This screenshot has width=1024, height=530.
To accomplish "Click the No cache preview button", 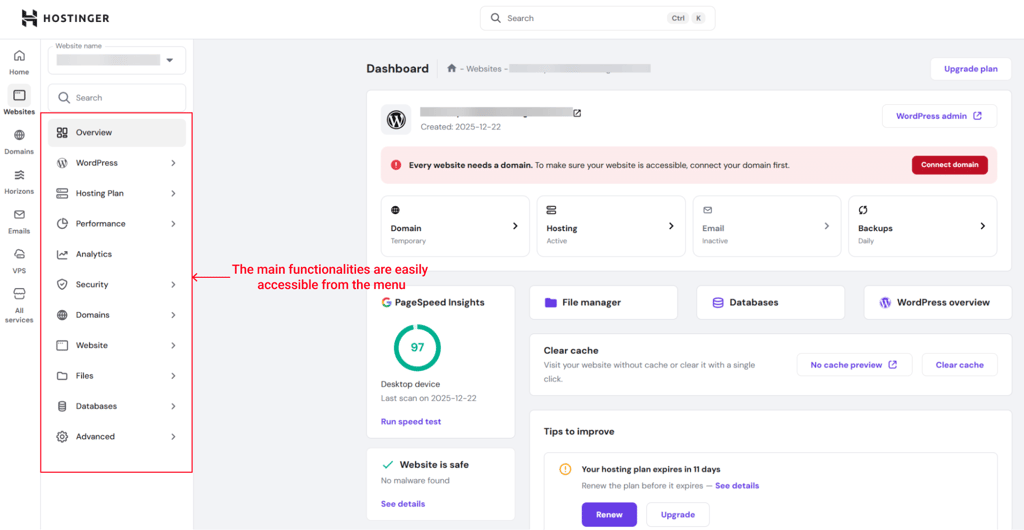I will pos(854,365).
